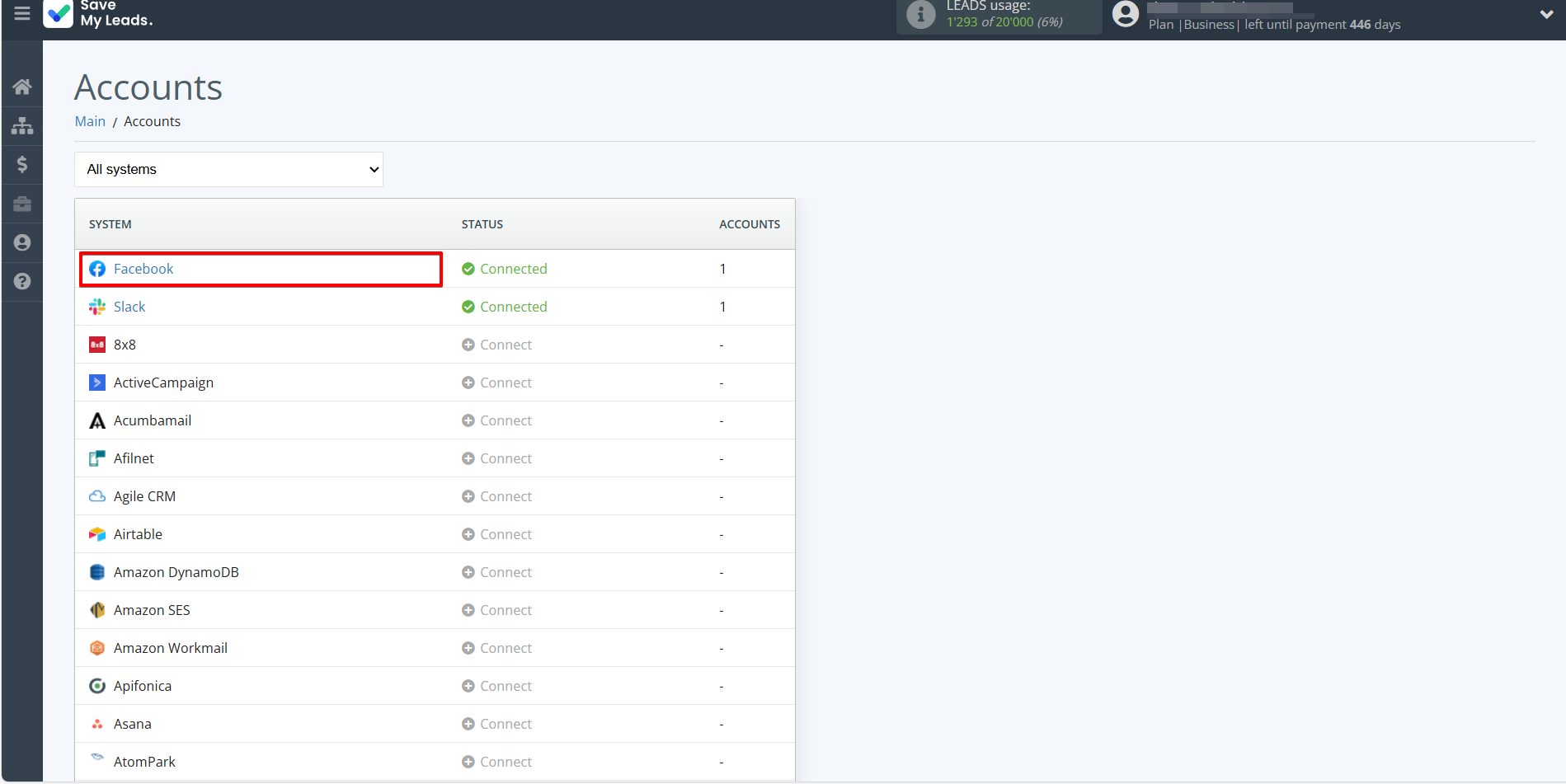This screenshot has width=1566, height=784.
Task: Connect the Acumbamail account
Action: click(496, 420)
